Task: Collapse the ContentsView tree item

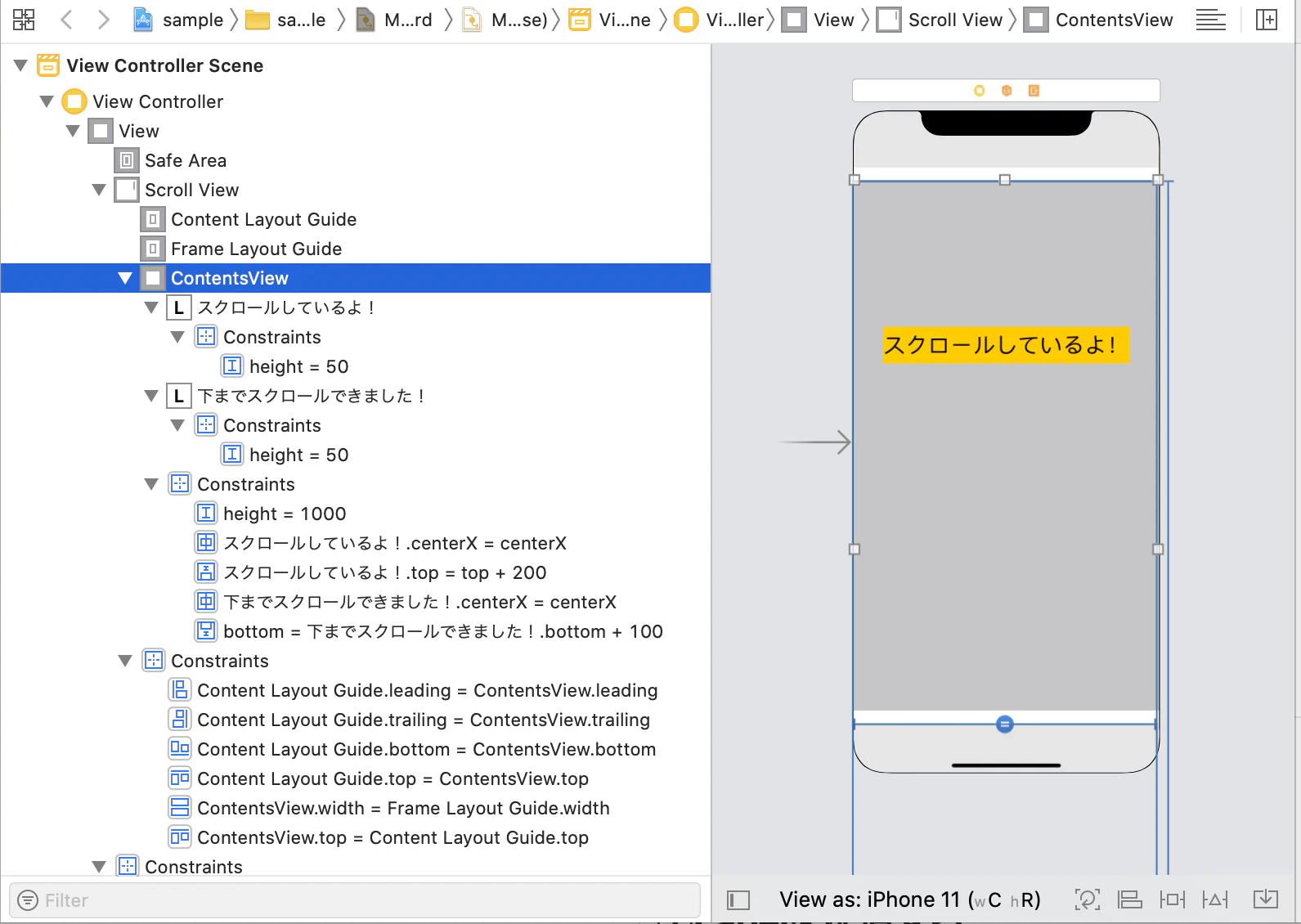Action: 125,278
